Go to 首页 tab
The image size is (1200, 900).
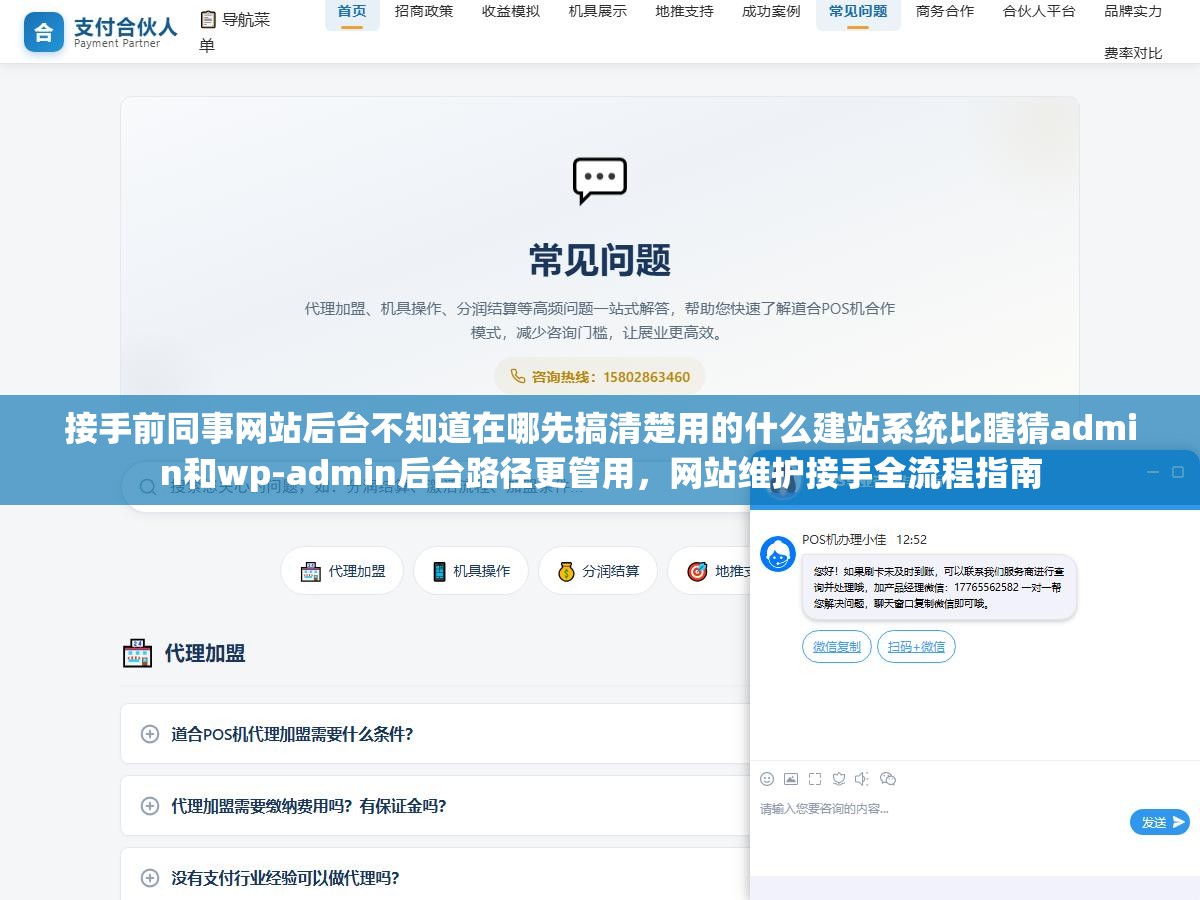click(352, 12)
